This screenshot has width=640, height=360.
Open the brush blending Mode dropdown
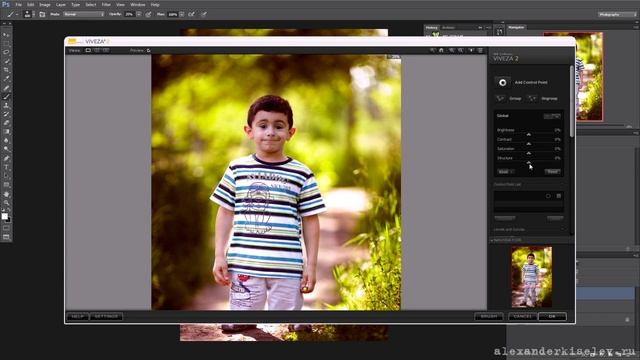click(x=84, y=14)
